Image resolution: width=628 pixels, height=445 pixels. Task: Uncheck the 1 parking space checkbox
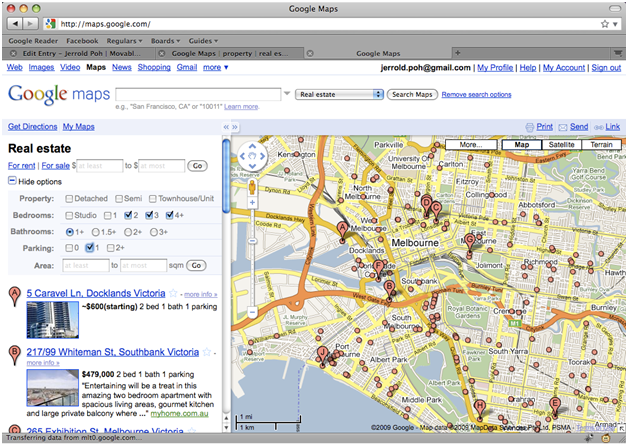click(91, 247)
